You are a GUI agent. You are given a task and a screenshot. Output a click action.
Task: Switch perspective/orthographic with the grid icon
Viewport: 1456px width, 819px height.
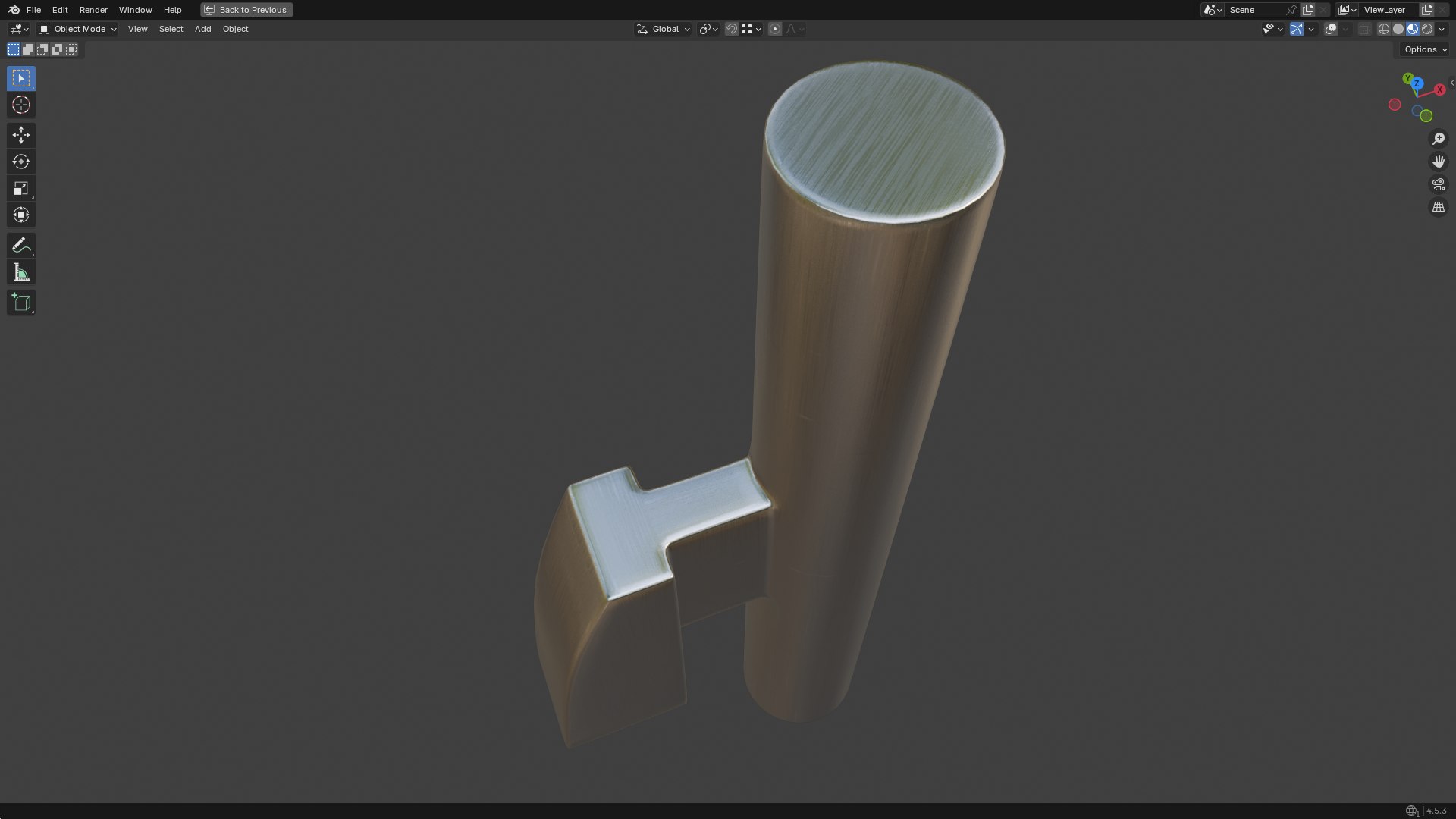coord(1439,207)
